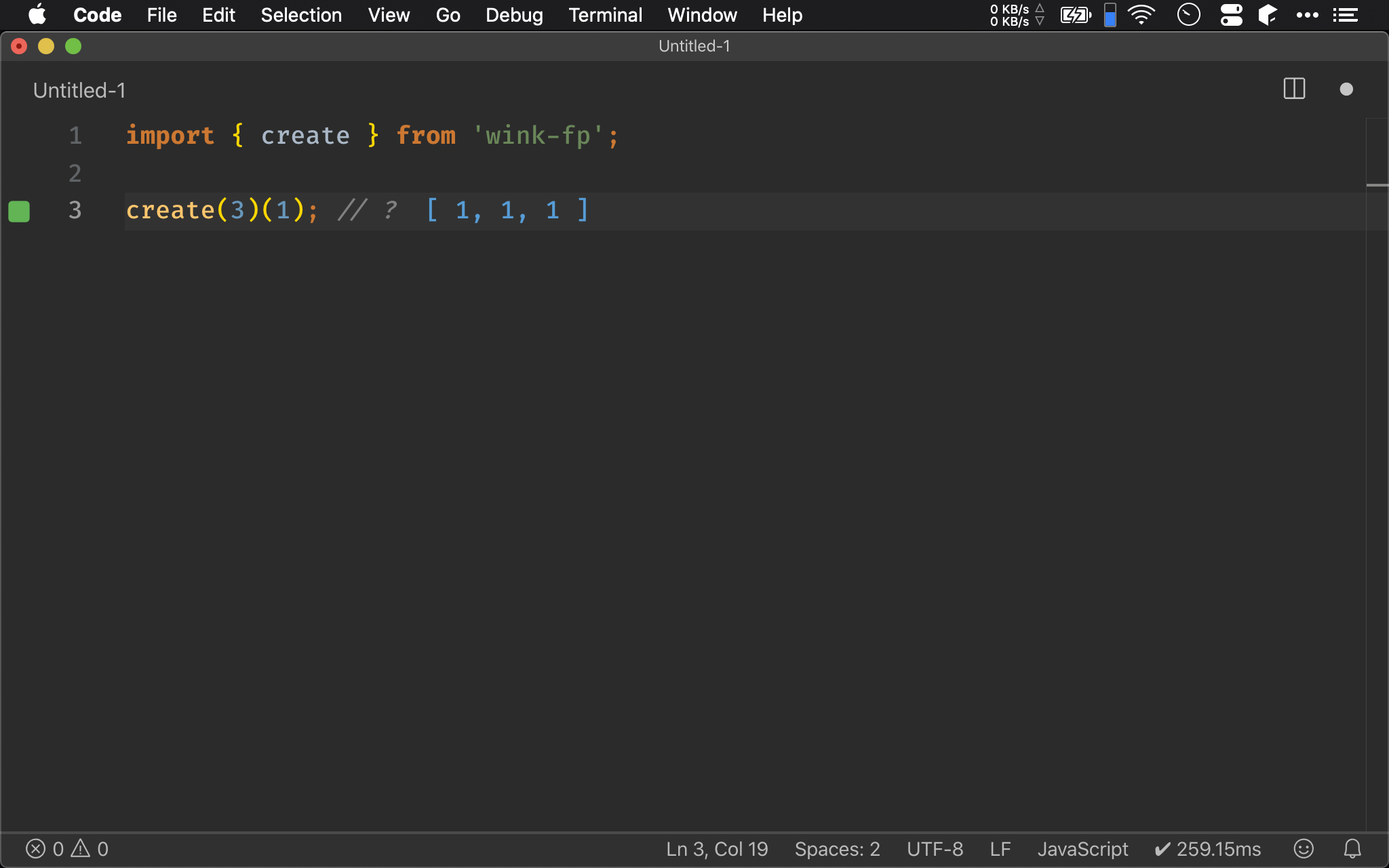
Task: Expand the line ending LF selector
Action: pos(1000,848)
